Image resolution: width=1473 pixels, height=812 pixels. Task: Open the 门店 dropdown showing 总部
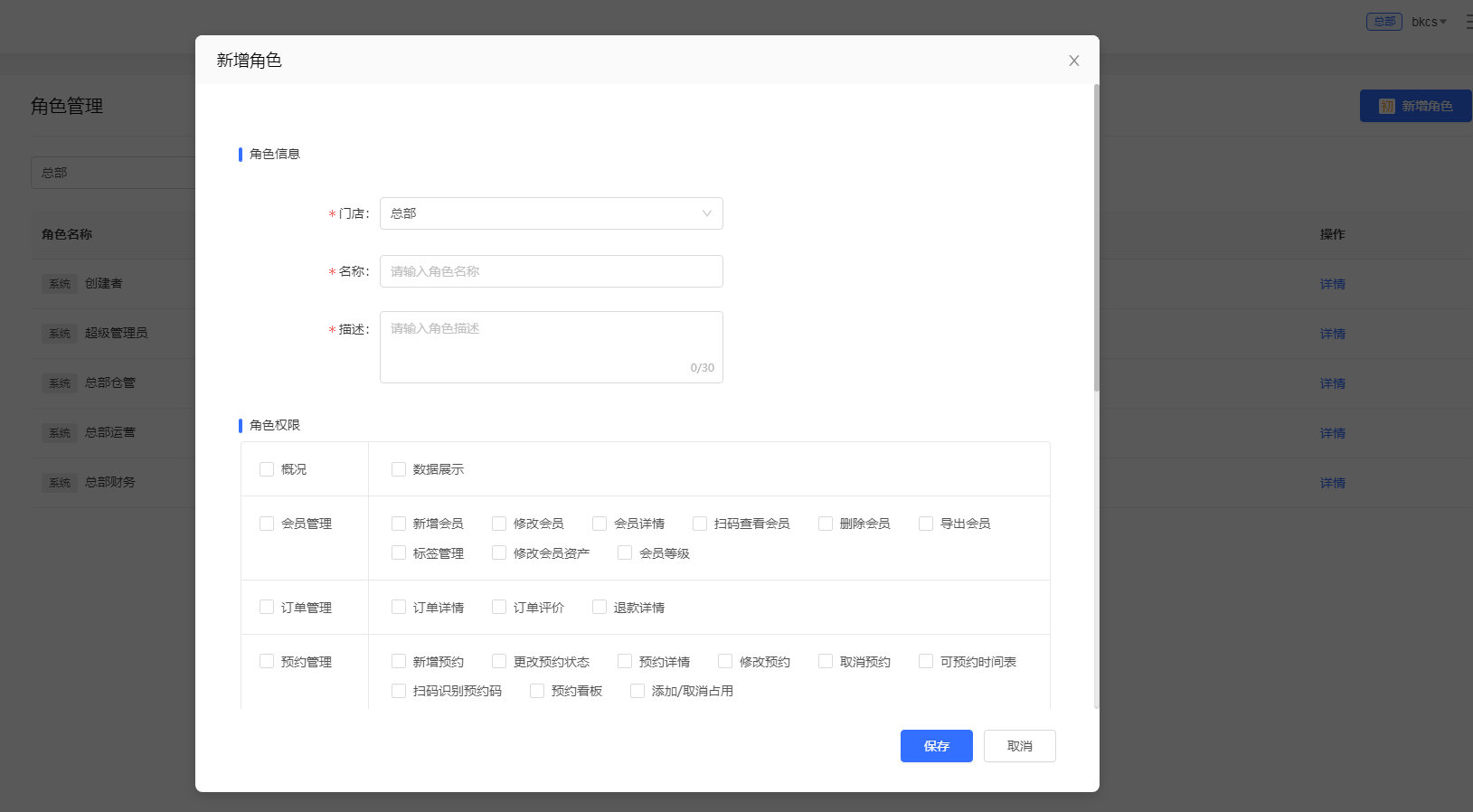[552, 213]
